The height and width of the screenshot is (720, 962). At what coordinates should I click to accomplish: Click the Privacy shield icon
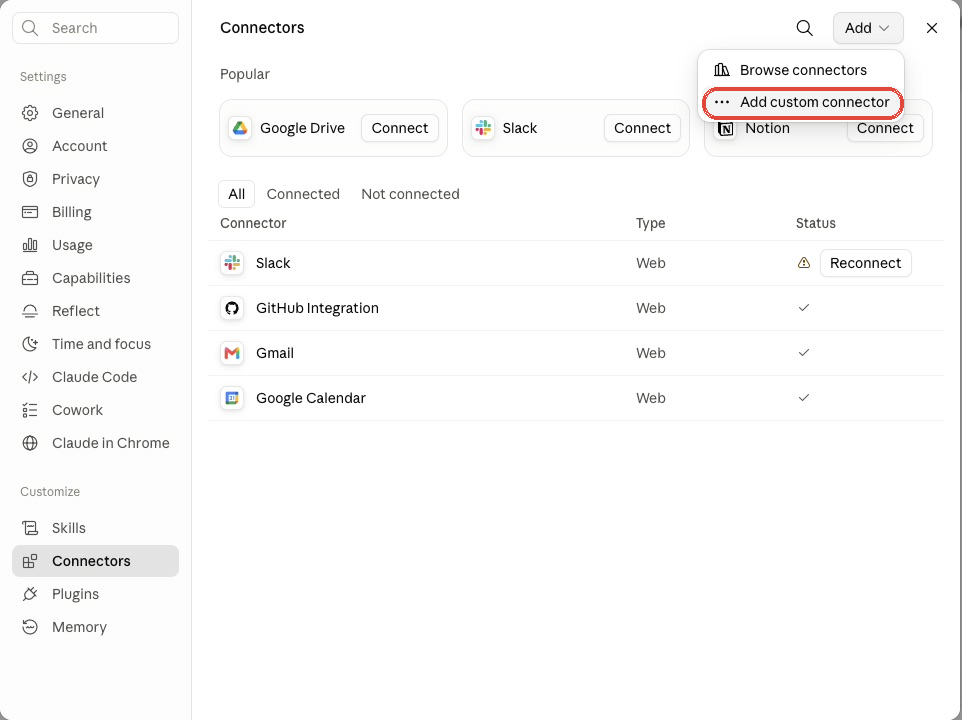pos(29,179)
